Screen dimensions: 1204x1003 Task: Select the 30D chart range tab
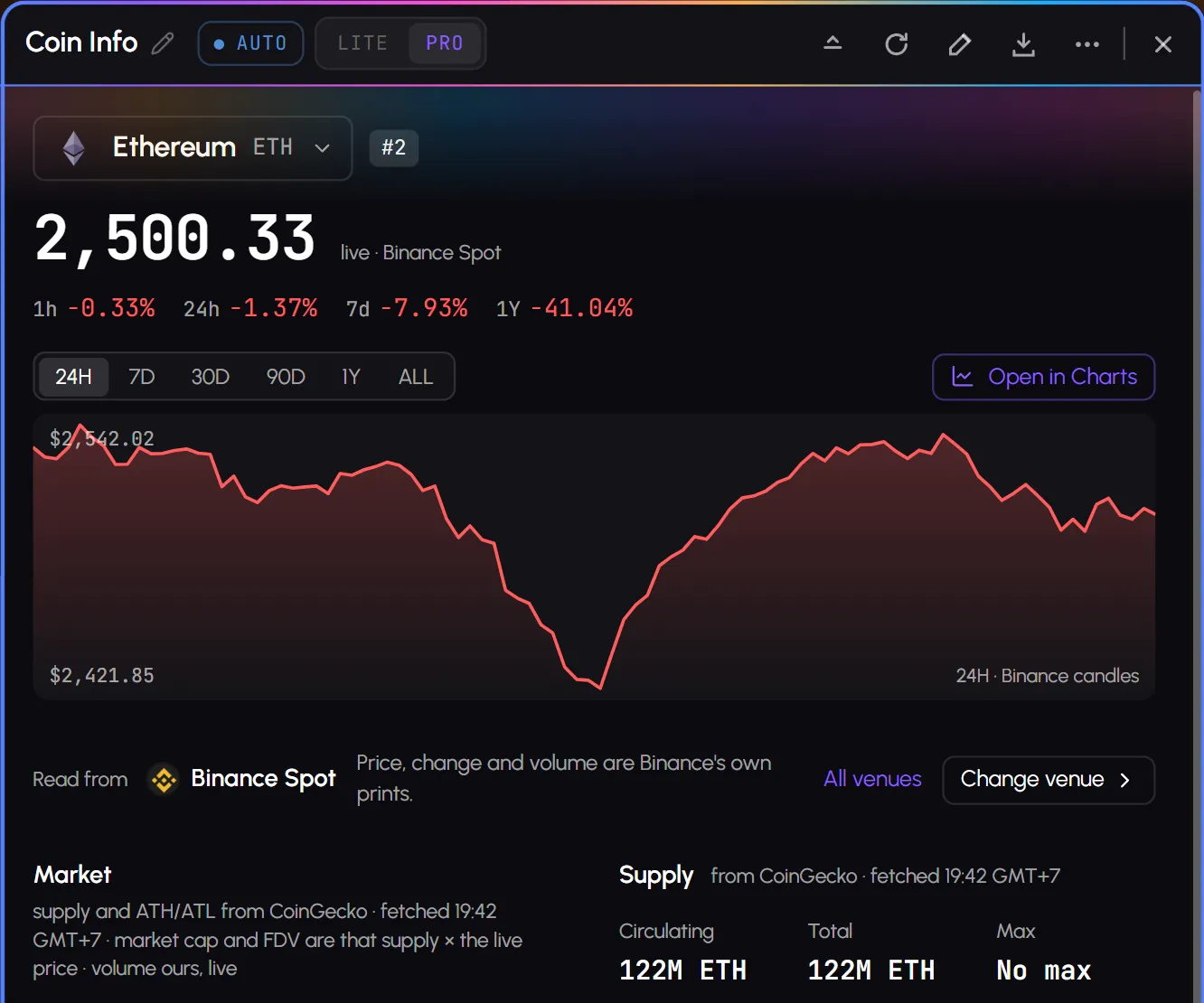click(x=211, y=377)
